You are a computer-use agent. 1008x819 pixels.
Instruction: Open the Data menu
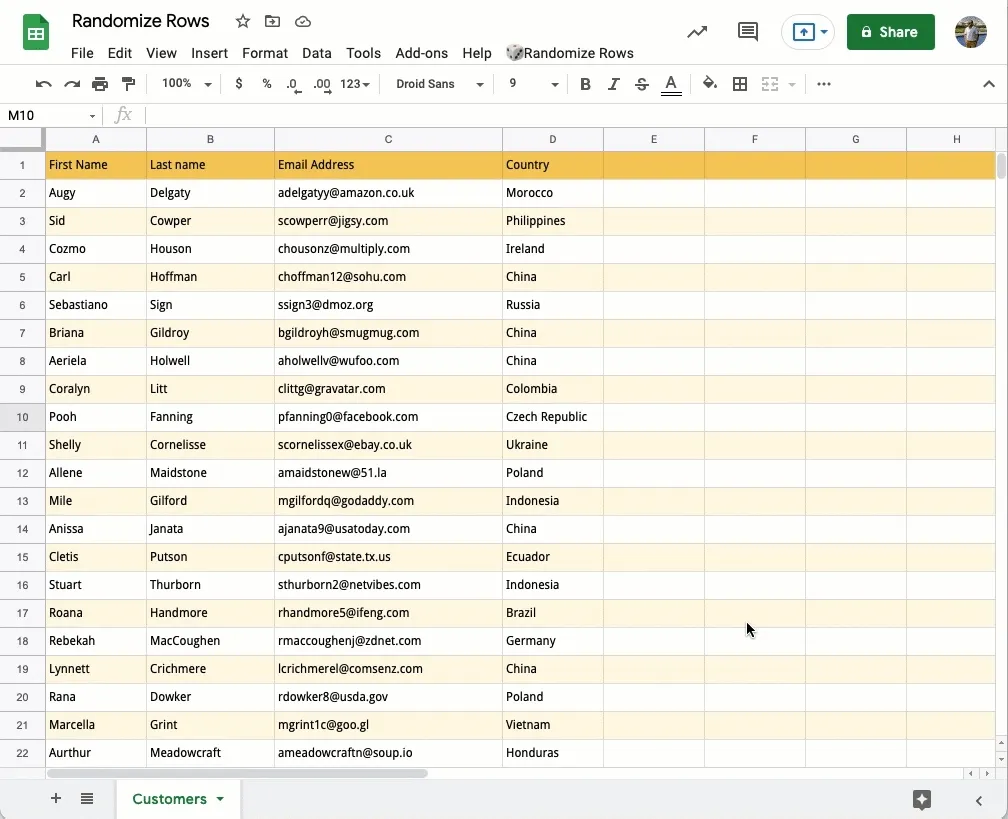tap(317, 53)
